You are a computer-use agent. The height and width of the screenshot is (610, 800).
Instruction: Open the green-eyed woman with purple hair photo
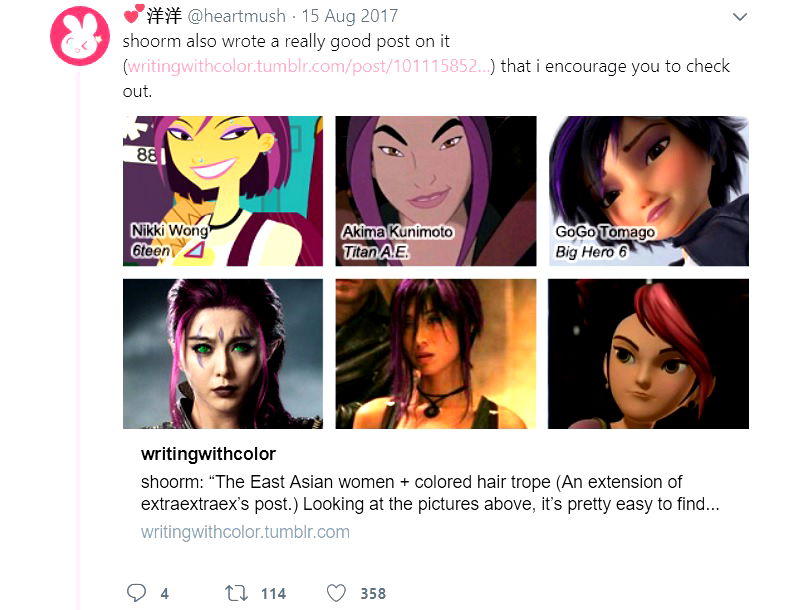point(223,353)
